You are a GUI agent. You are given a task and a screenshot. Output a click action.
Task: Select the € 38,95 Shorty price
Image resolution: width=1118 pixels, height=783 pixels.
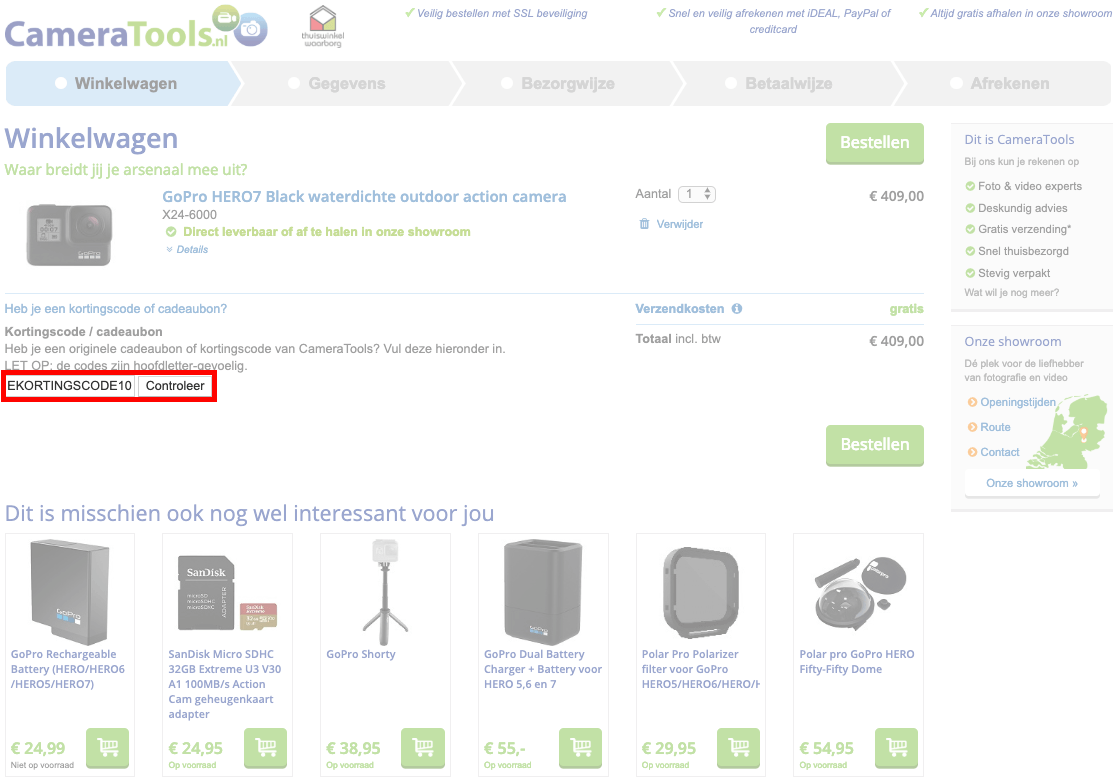(x=353, y=748)
